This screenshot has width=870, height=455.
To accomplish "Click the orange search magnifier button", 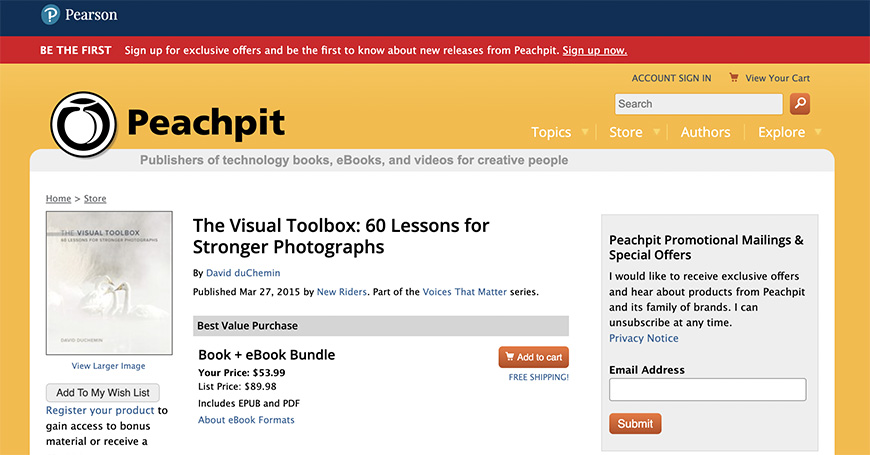I will (800, 104).
